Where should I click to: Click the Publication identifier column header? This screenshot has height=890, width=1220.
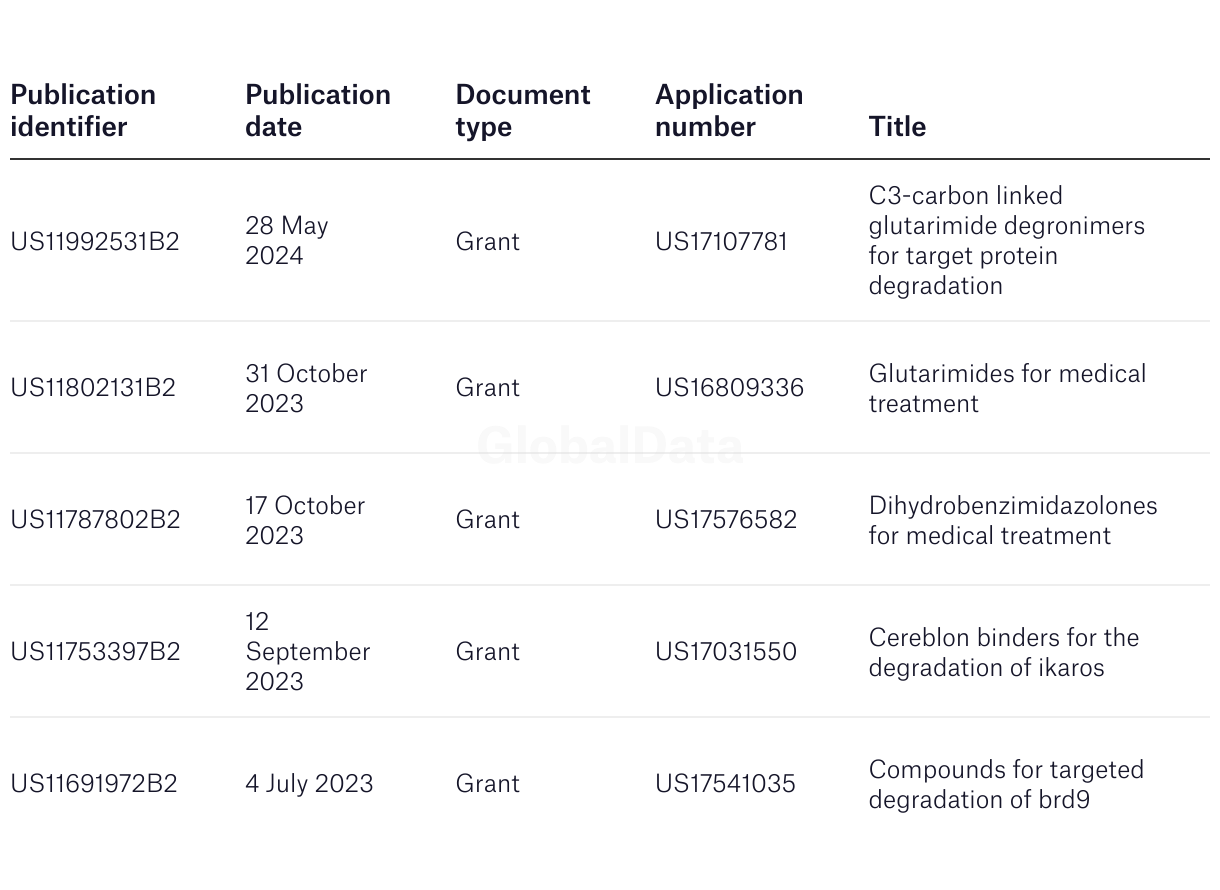(83, 110)
